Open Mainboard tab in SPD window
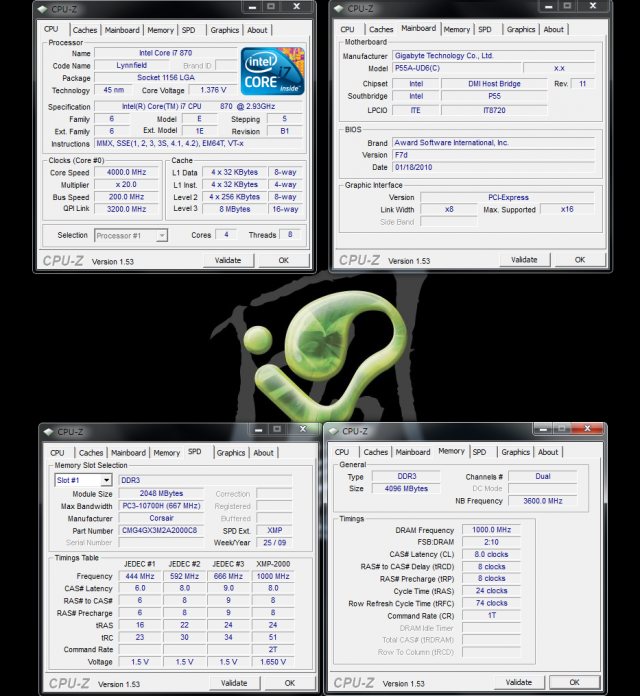 [128, 453]
